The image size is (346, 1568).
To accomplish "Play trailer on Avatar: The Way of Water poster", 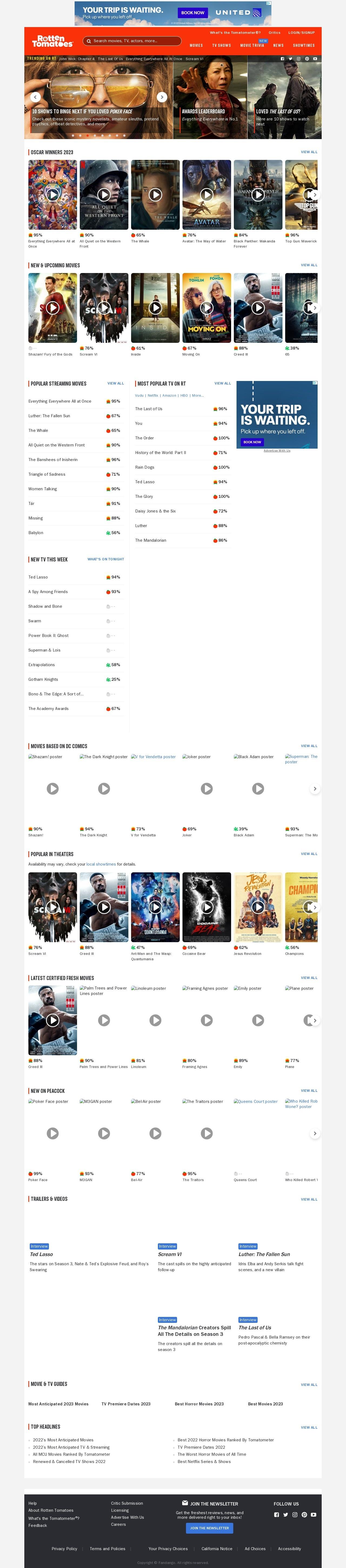I will coord(207,195).
